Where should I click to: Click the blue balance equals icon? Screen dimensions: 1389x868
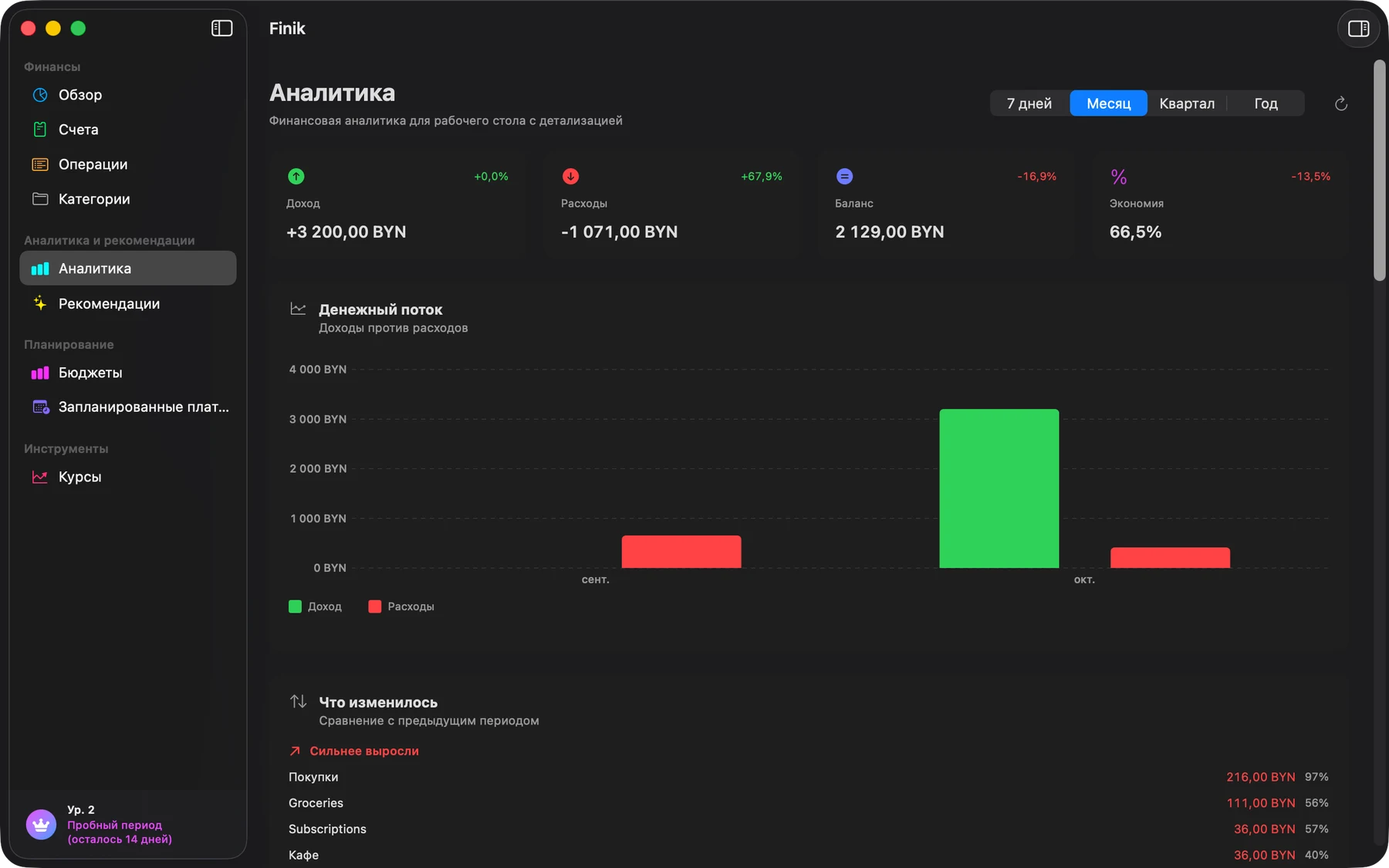[844, 177]
